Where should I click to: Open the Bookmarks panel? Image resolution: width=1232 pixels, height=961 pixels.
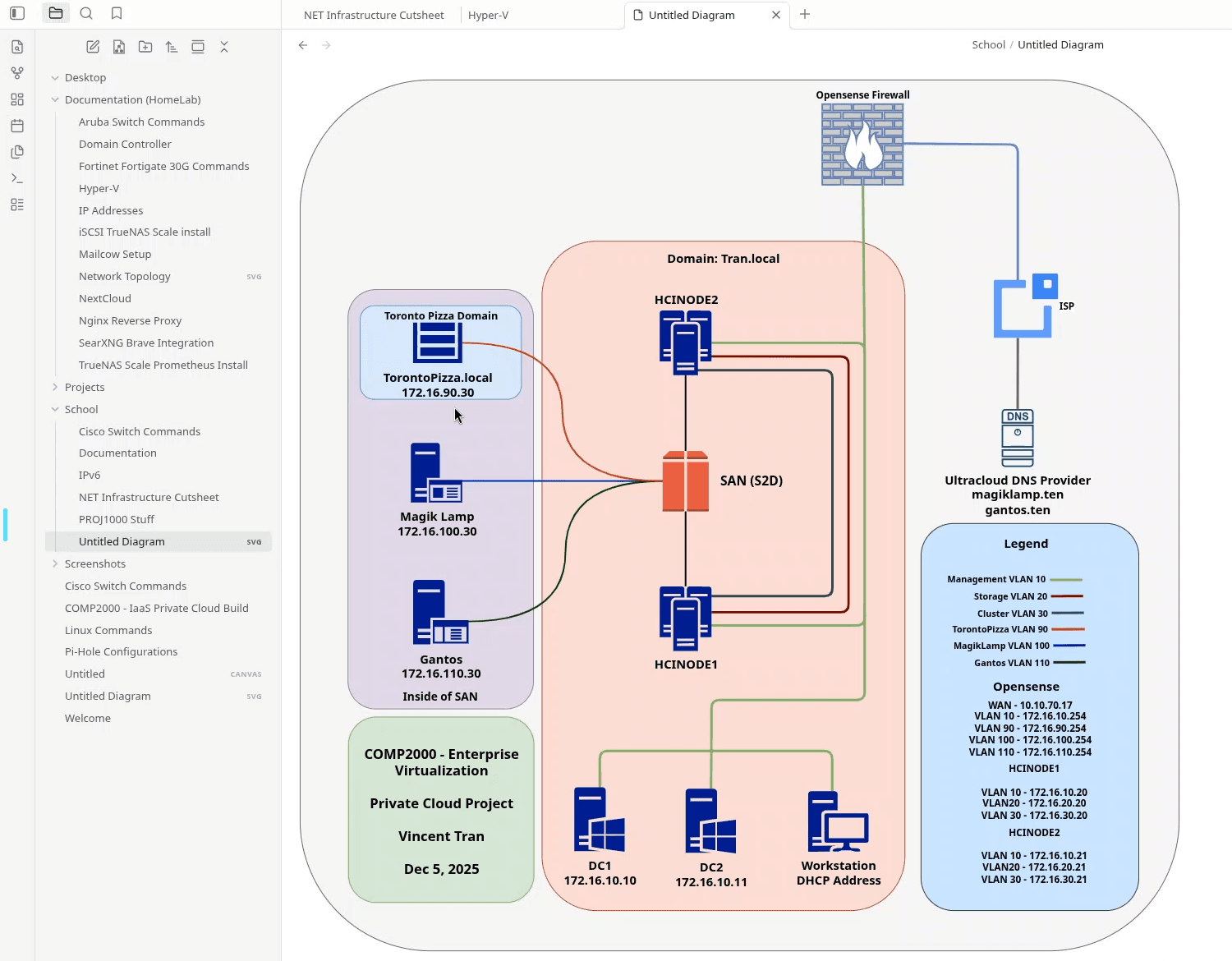(x=117, y=13)
